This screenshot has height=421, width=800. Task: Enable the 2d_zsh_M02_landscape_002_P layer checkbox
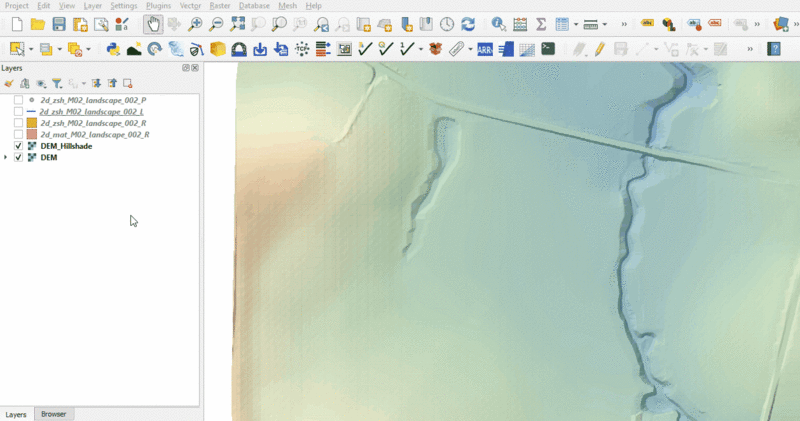[x=18, y=101]
